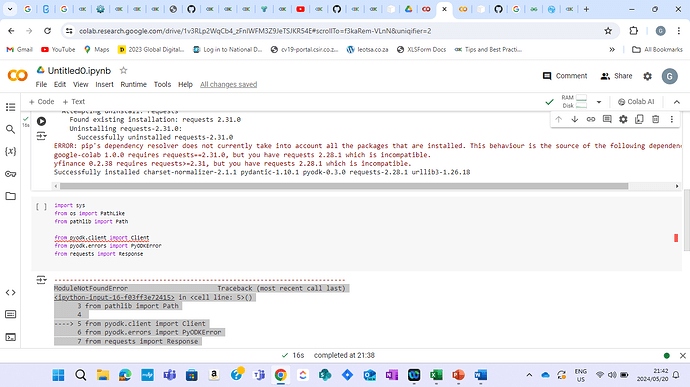Go back in the browser
Viewport: 690px width, 387px height.
click(11, 31)
